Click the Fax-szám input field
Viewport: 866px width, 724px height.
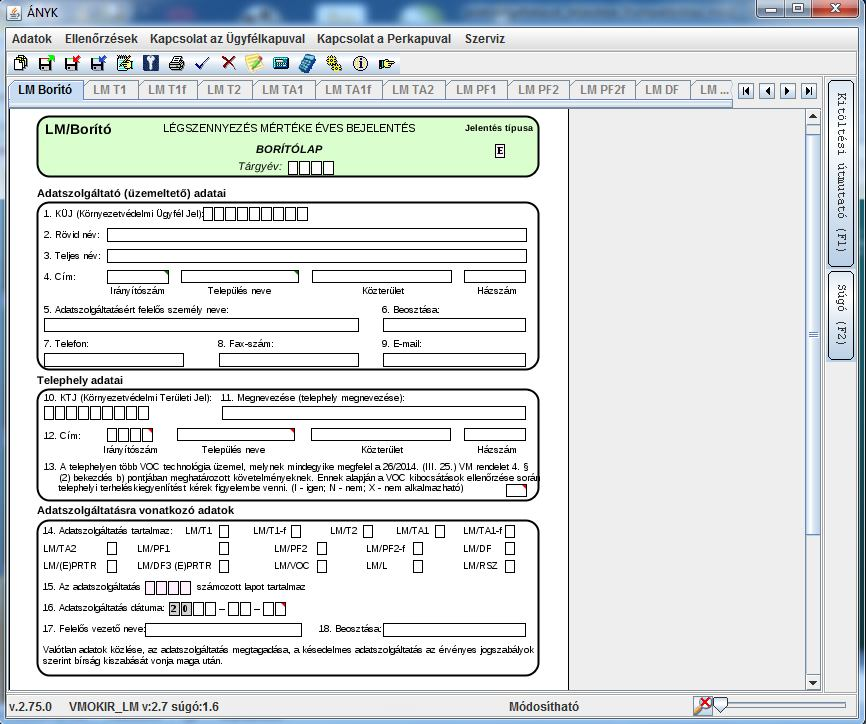289,360
